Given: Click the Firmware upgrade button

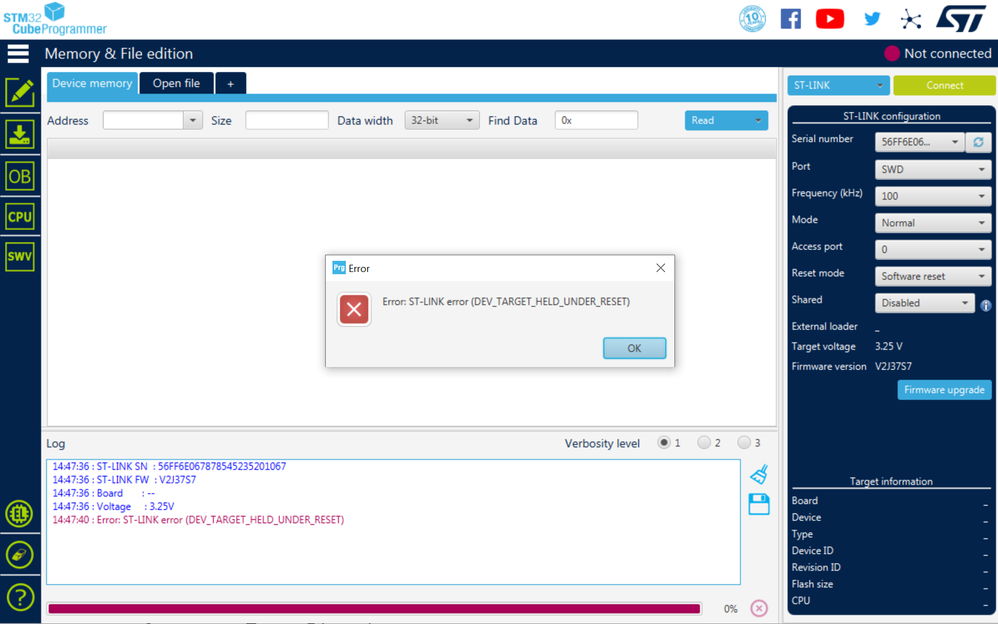Looking at the screenshot, I should (x=945, y=390).
